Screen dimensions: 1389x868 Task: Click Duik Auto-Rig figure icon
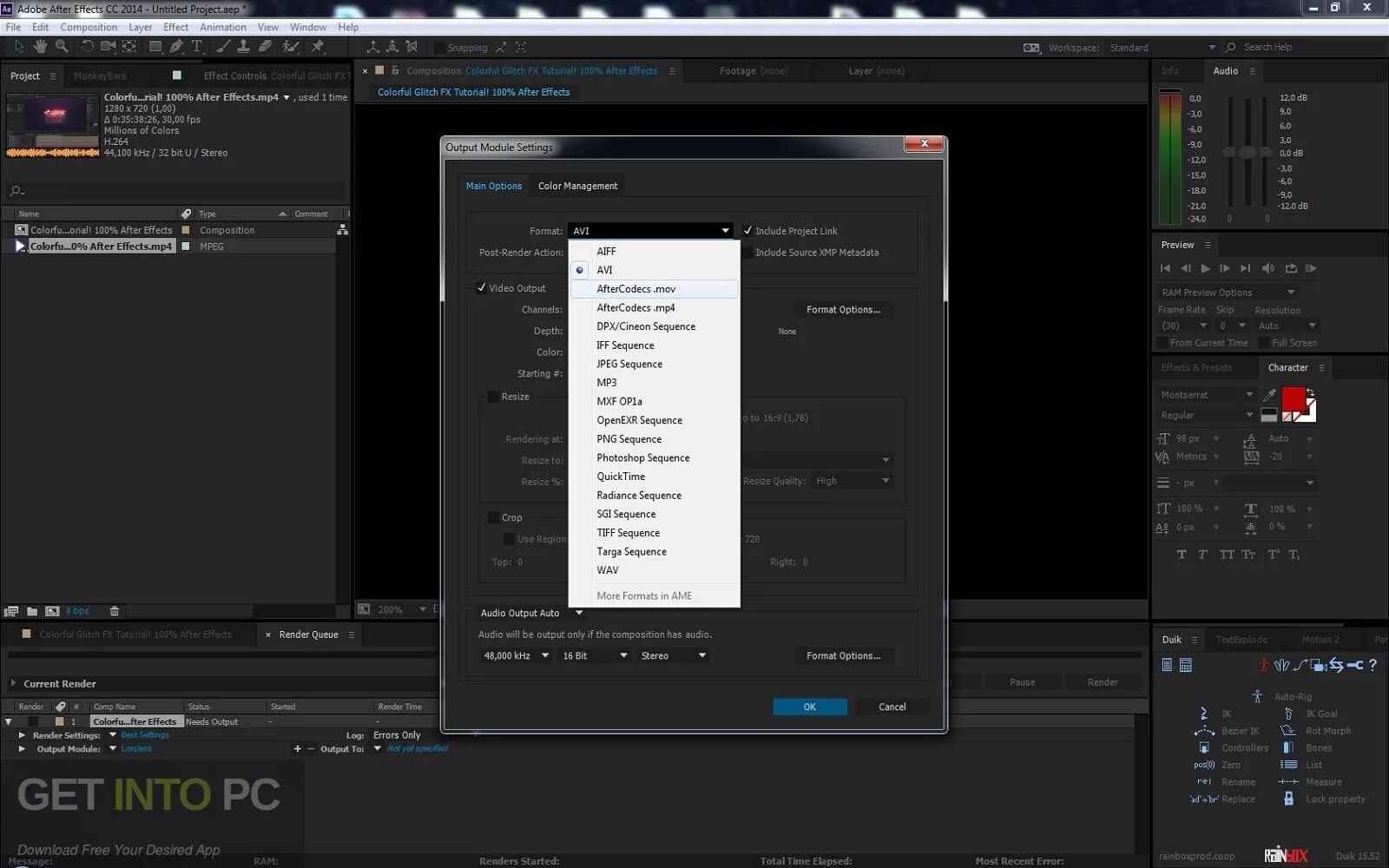(1257, 696)
